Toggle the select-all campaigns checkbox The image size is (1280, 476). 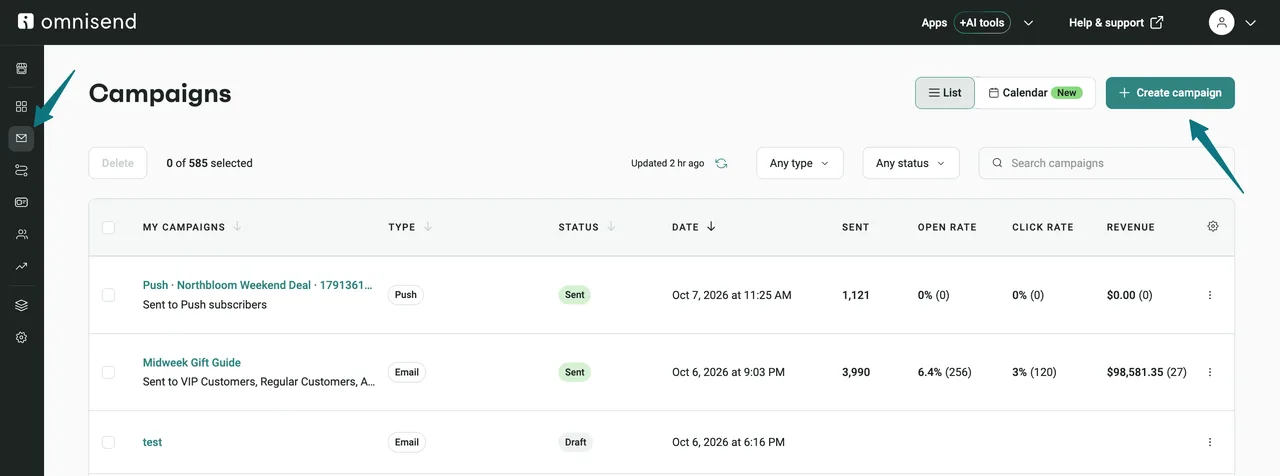click(108, 227)
